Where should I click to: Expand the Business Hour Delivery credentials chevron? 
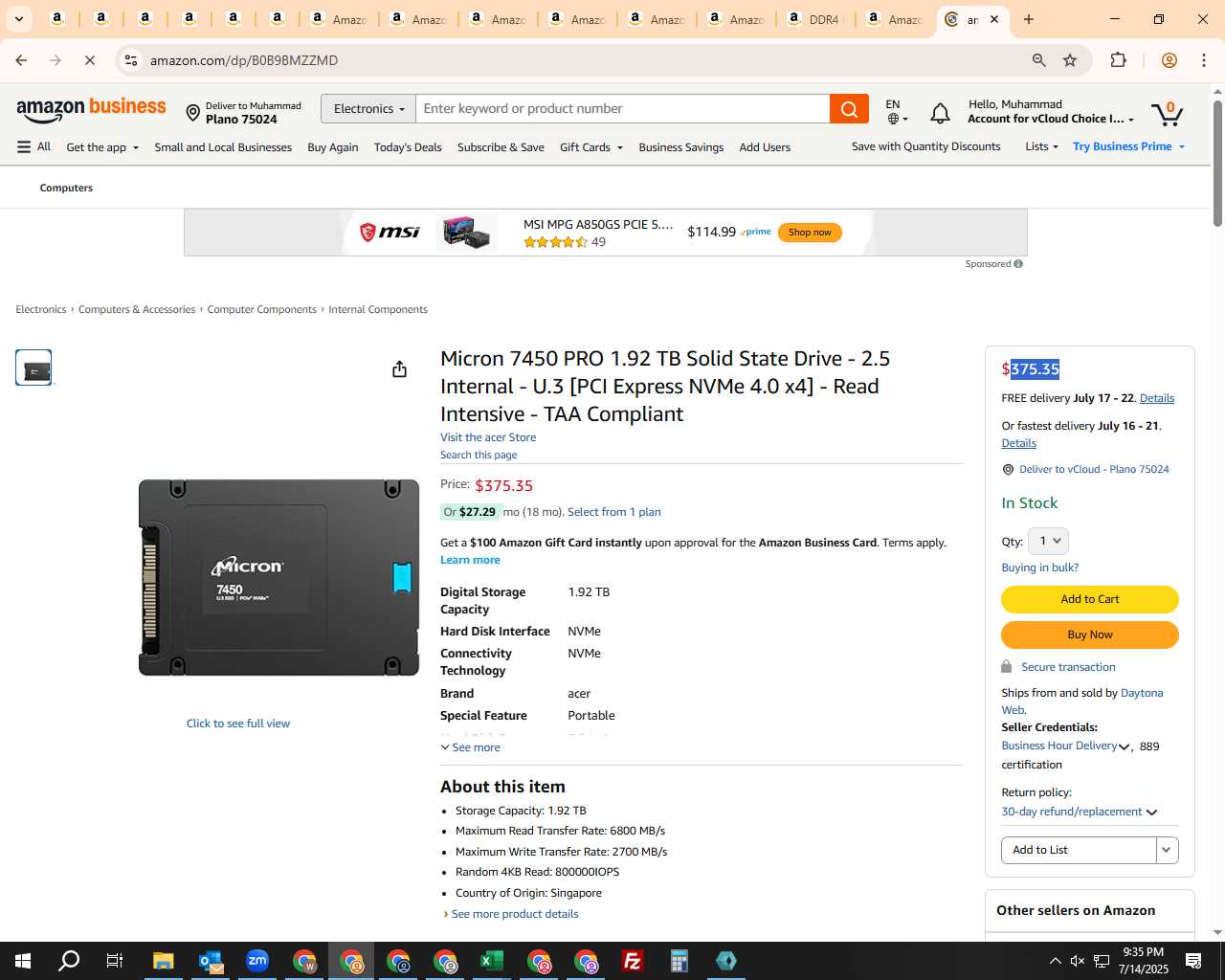(1125, 746)
